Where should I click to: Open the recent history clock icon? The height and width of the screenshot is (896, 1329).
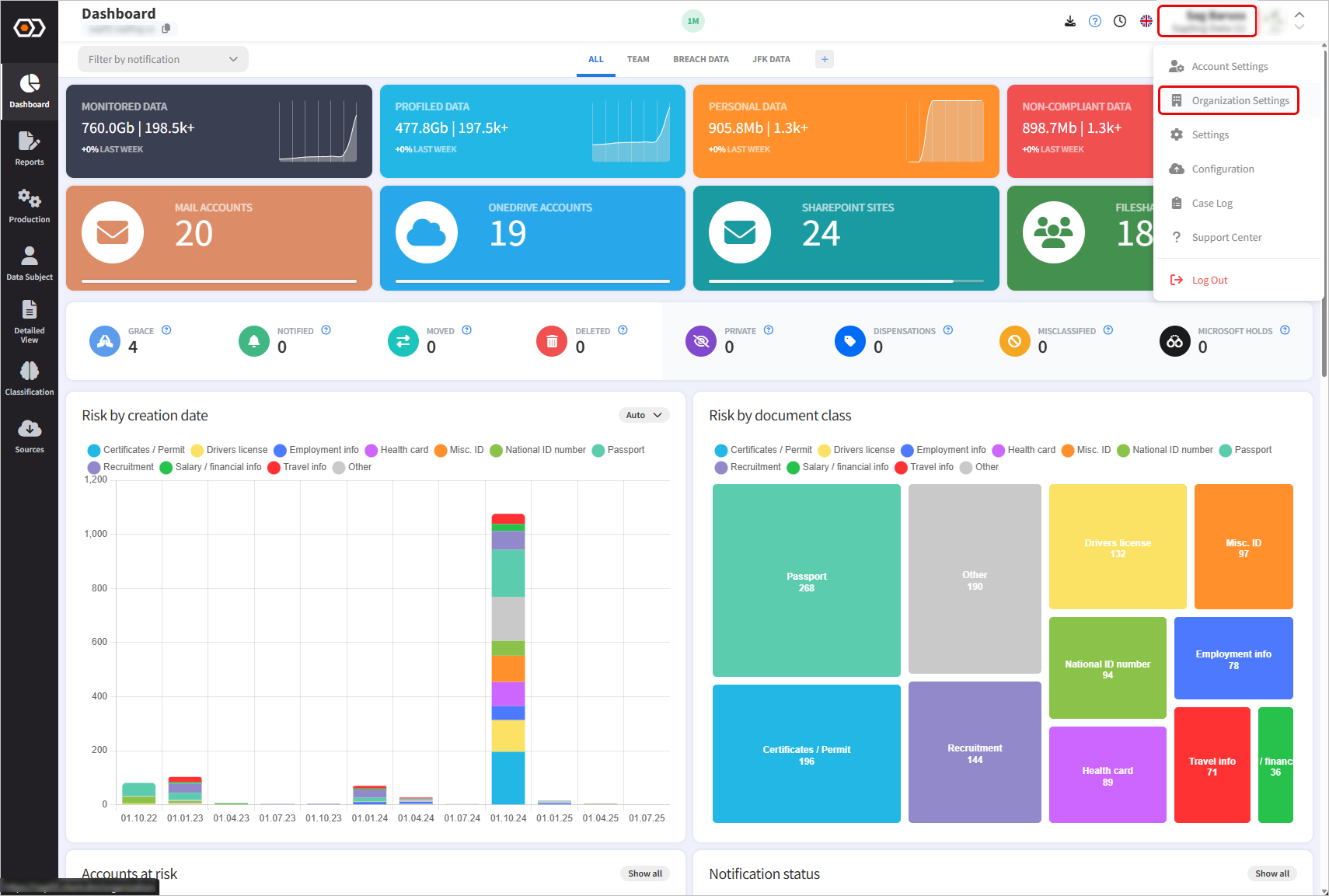(x=1120, y=21)
